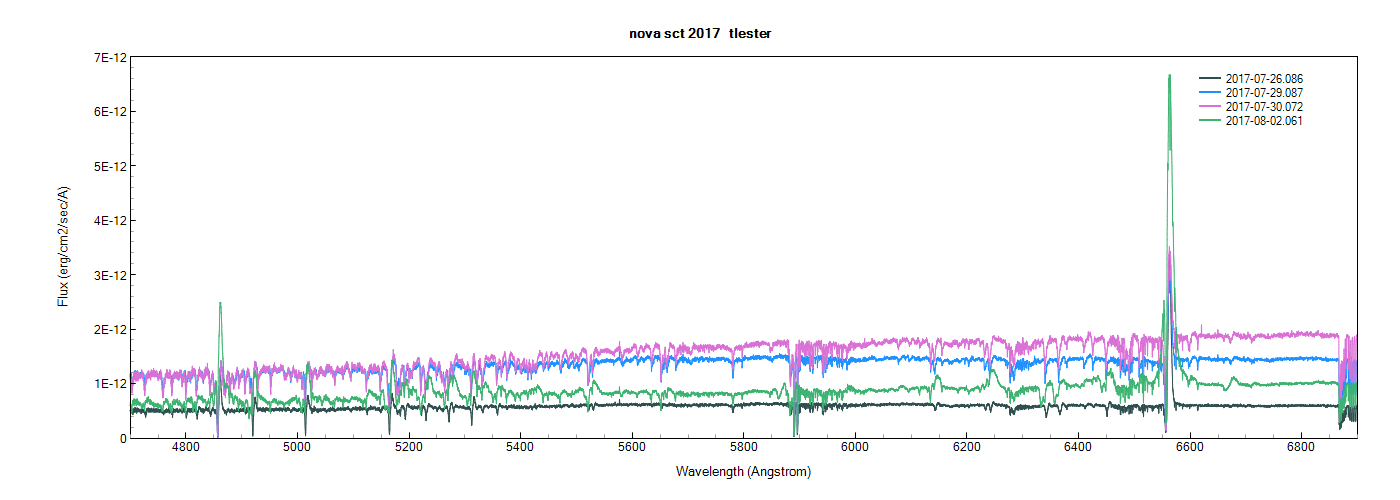Image resolution: width=1400 pixels, height=500 pixels.
Task: Click the dark line swatch in the legend
Action: [x=1209, y=78]
